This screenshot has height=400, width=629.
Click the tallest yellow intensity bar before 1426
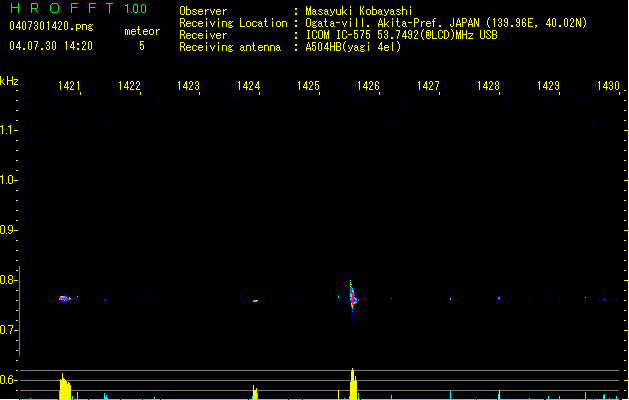point(353,384)
